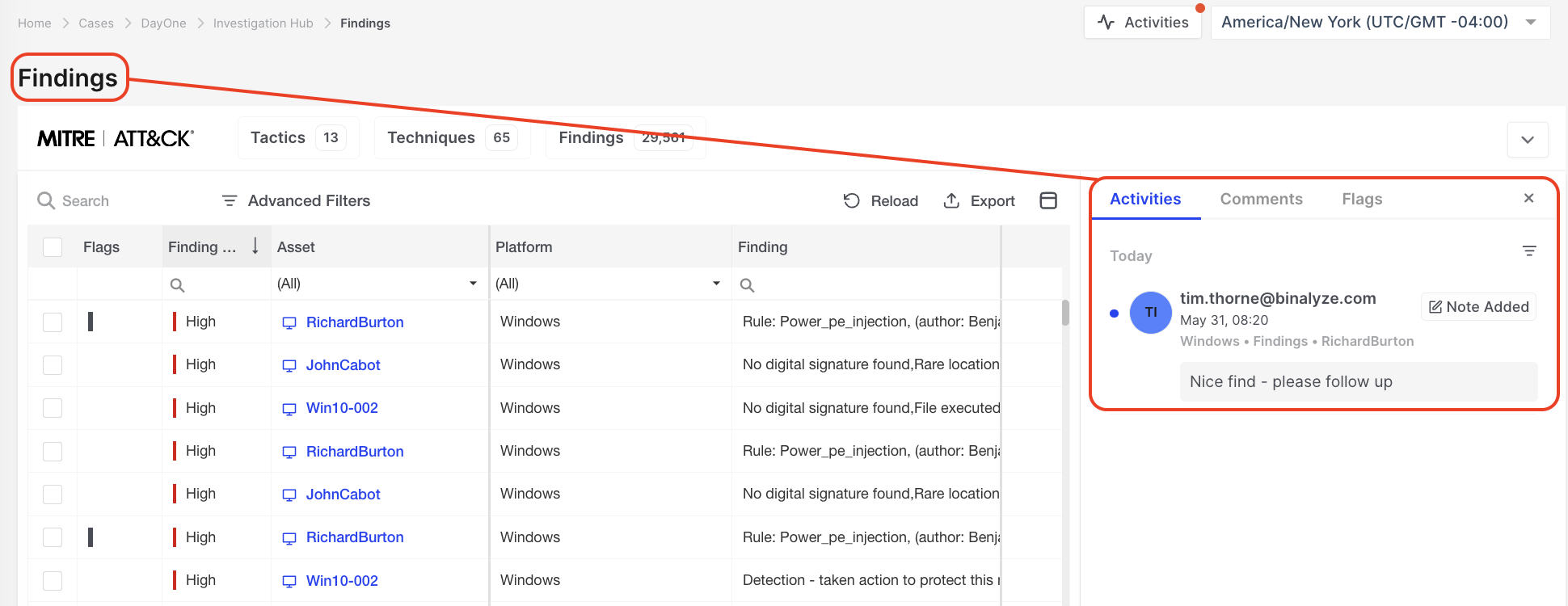
Task: Open the JohnCabot asset link
Action: (343, 365)
